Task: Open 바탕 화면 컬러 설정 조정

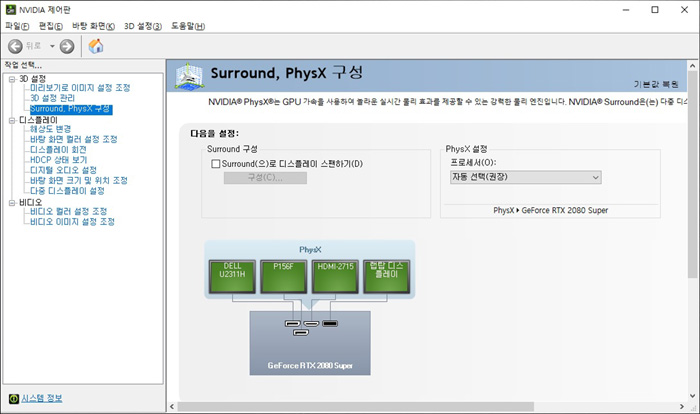Action: point(74,139)
